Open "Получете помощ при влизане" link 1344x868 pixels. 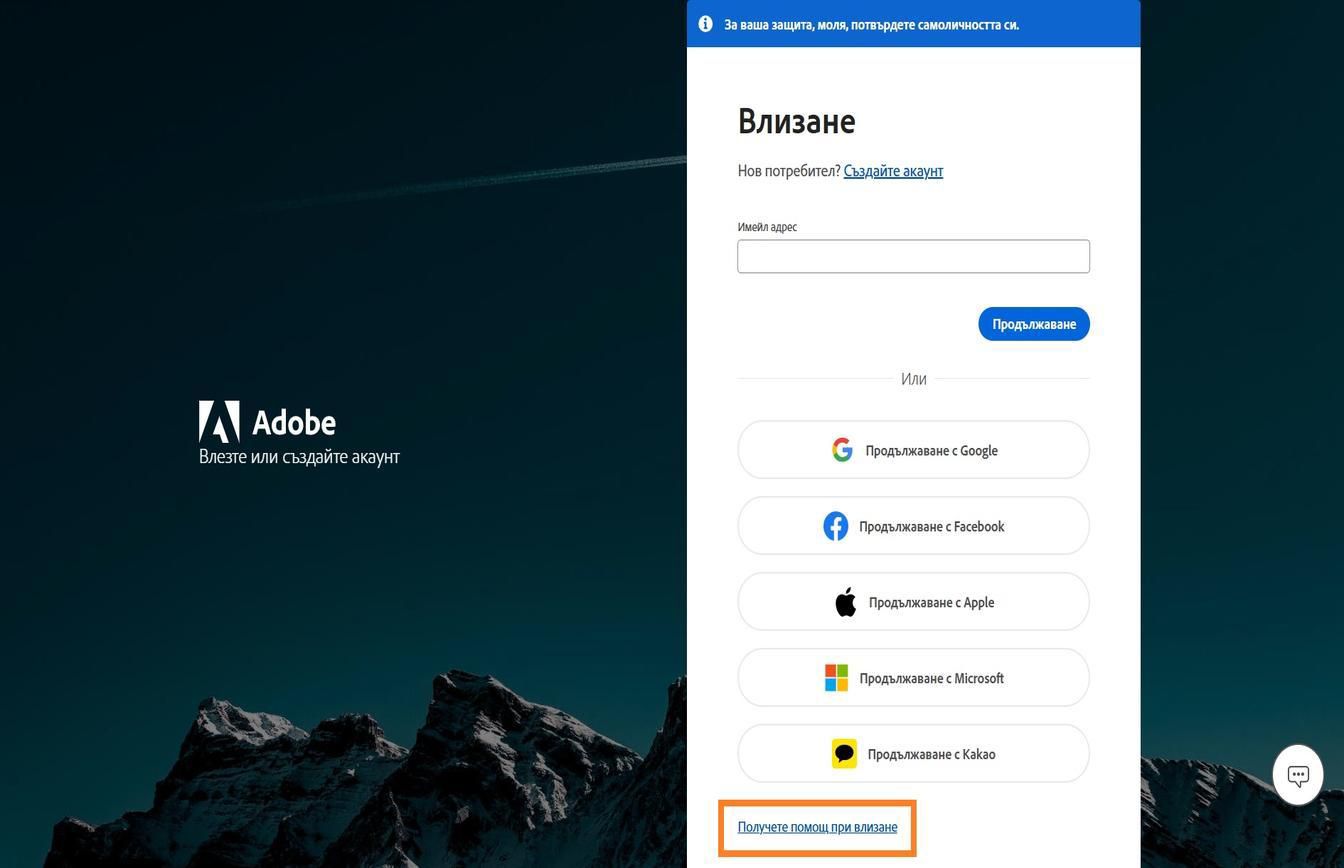817,827
